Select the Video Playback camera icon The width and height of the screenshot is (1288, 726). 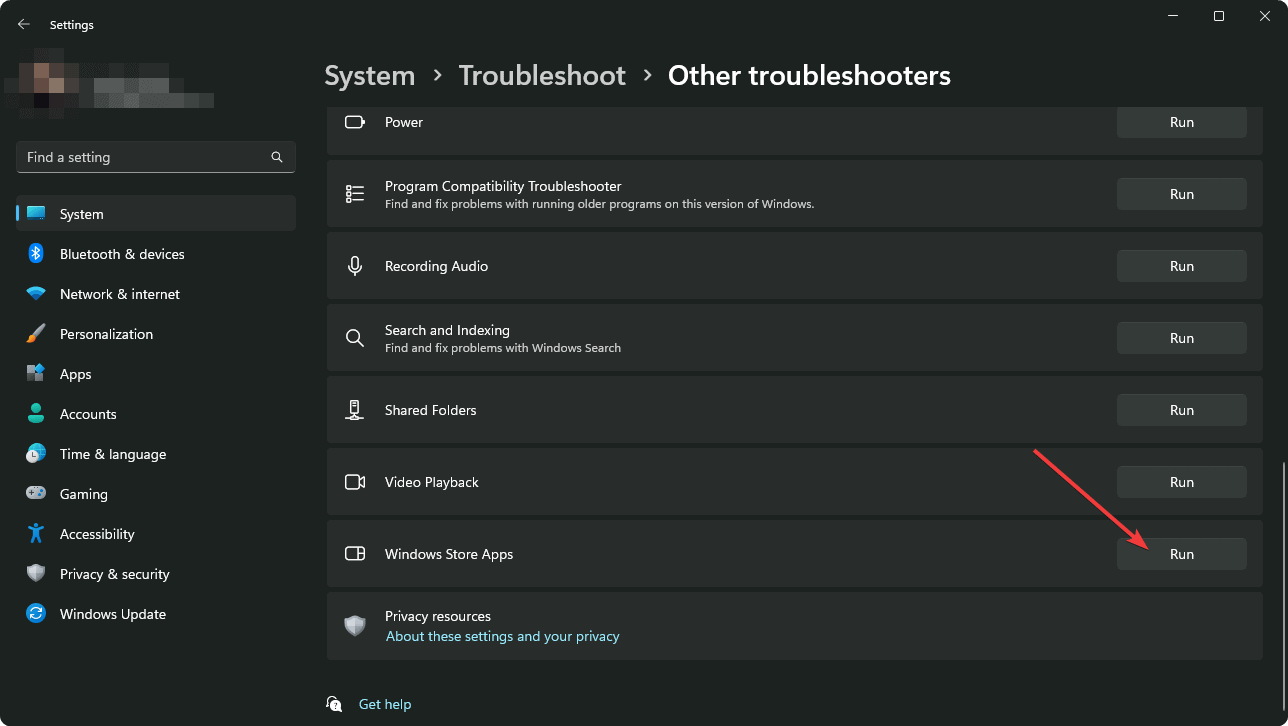pos(354,481)
